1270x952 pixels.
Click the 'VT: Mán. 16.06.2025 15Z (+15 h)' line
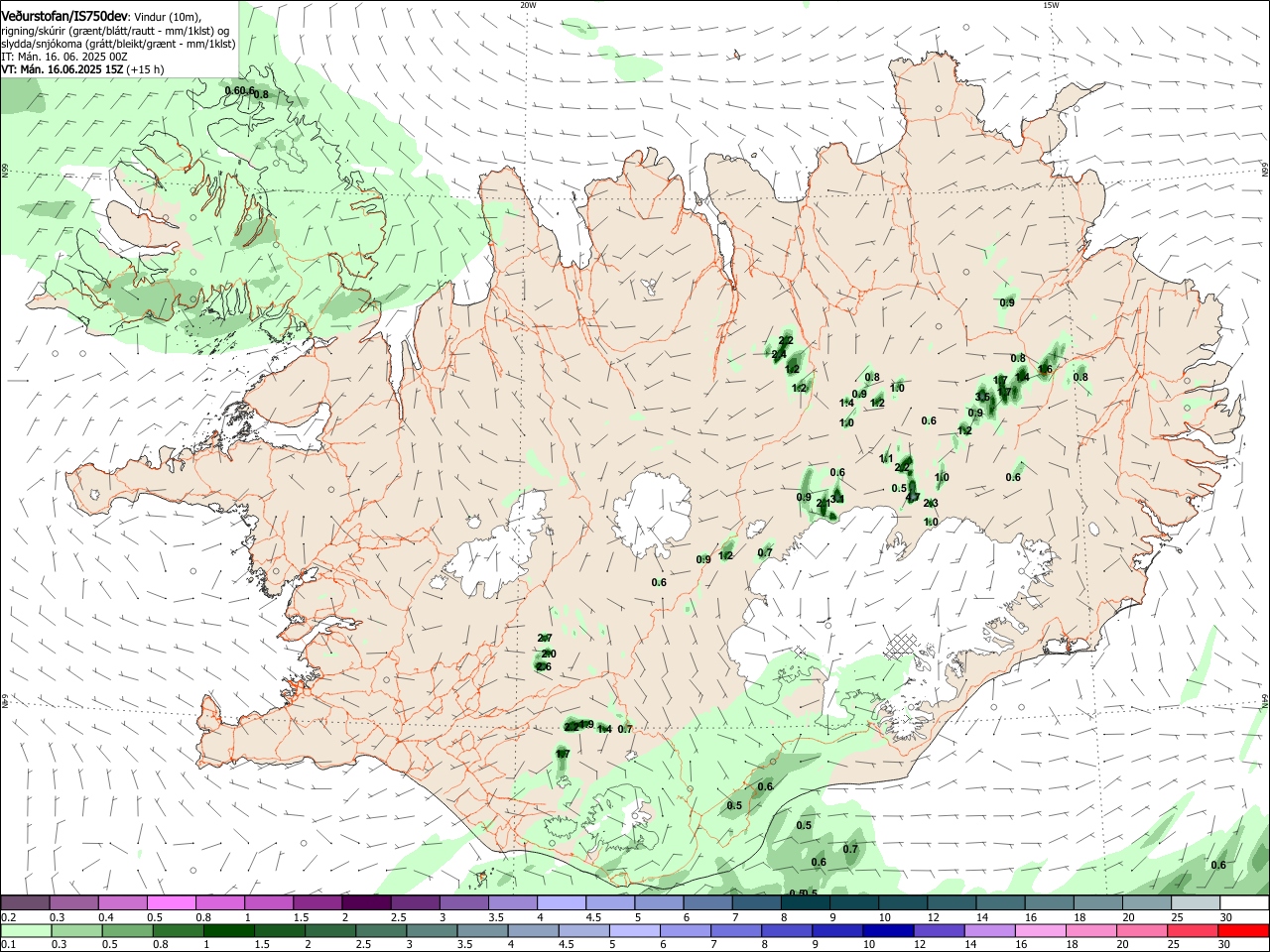(82, 69)
